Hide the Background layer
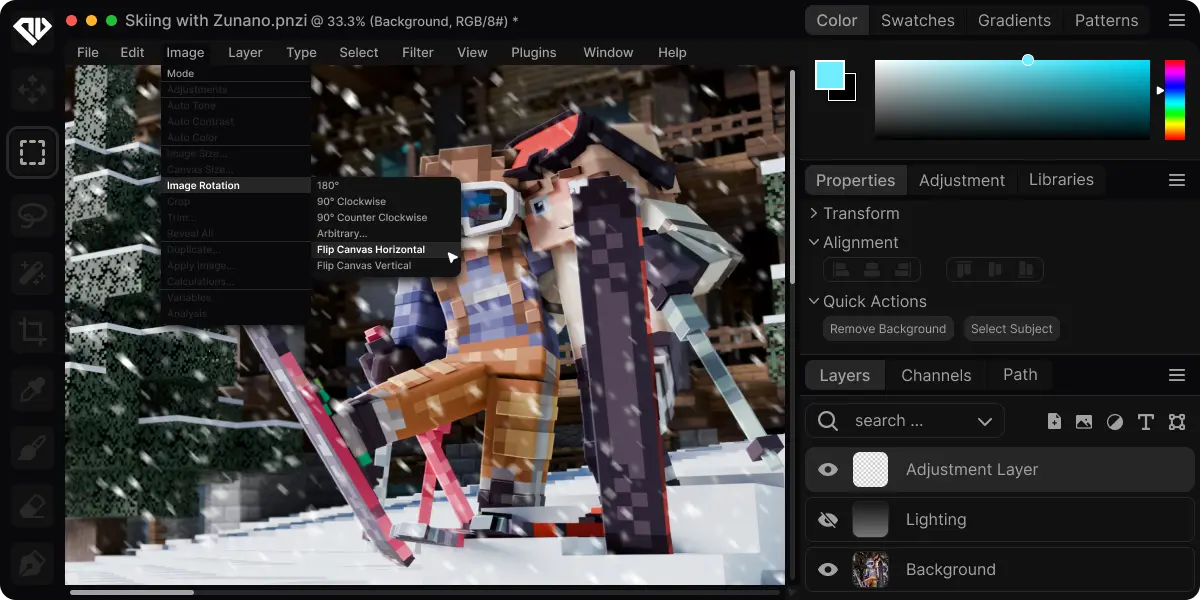This screenshot has height=600, width=1200. 828,569
